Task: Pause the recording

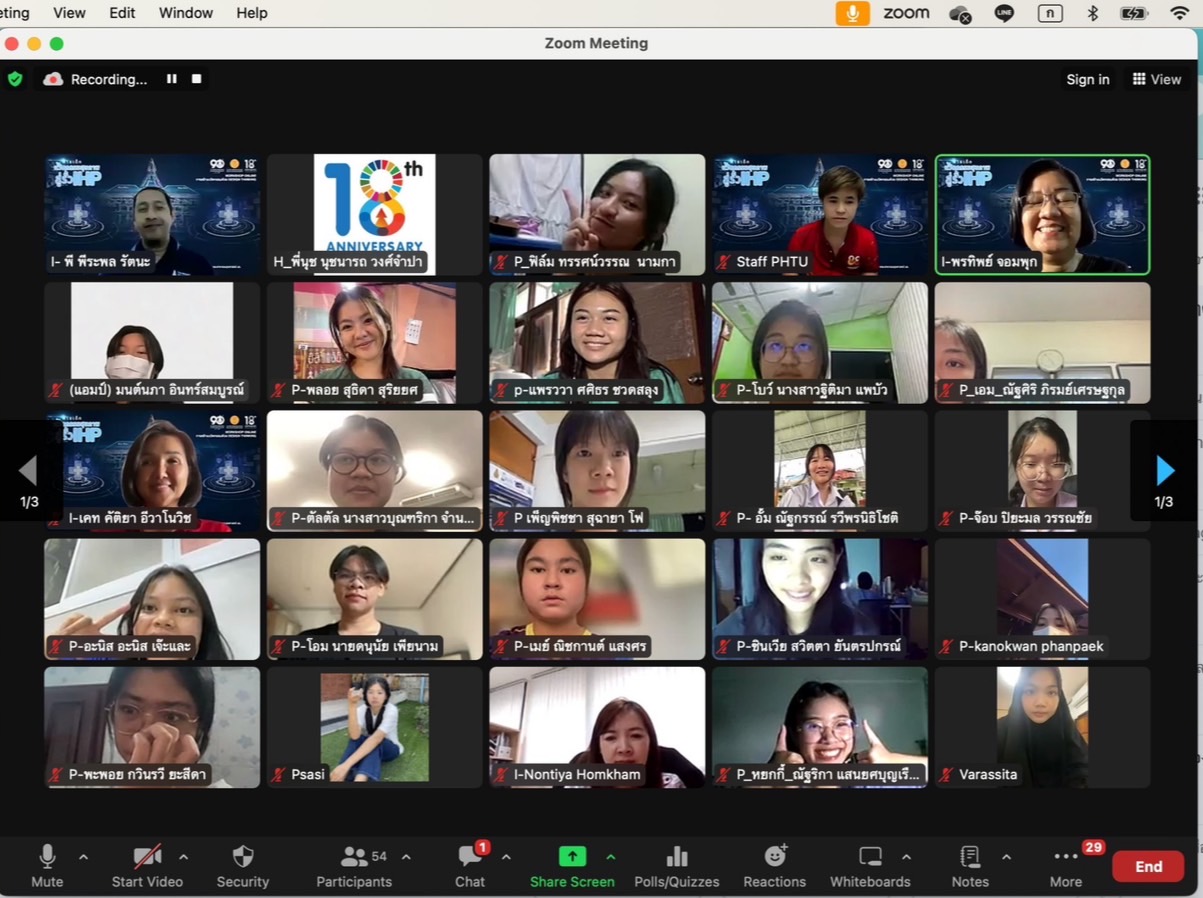Action: (x=172, y=79)
